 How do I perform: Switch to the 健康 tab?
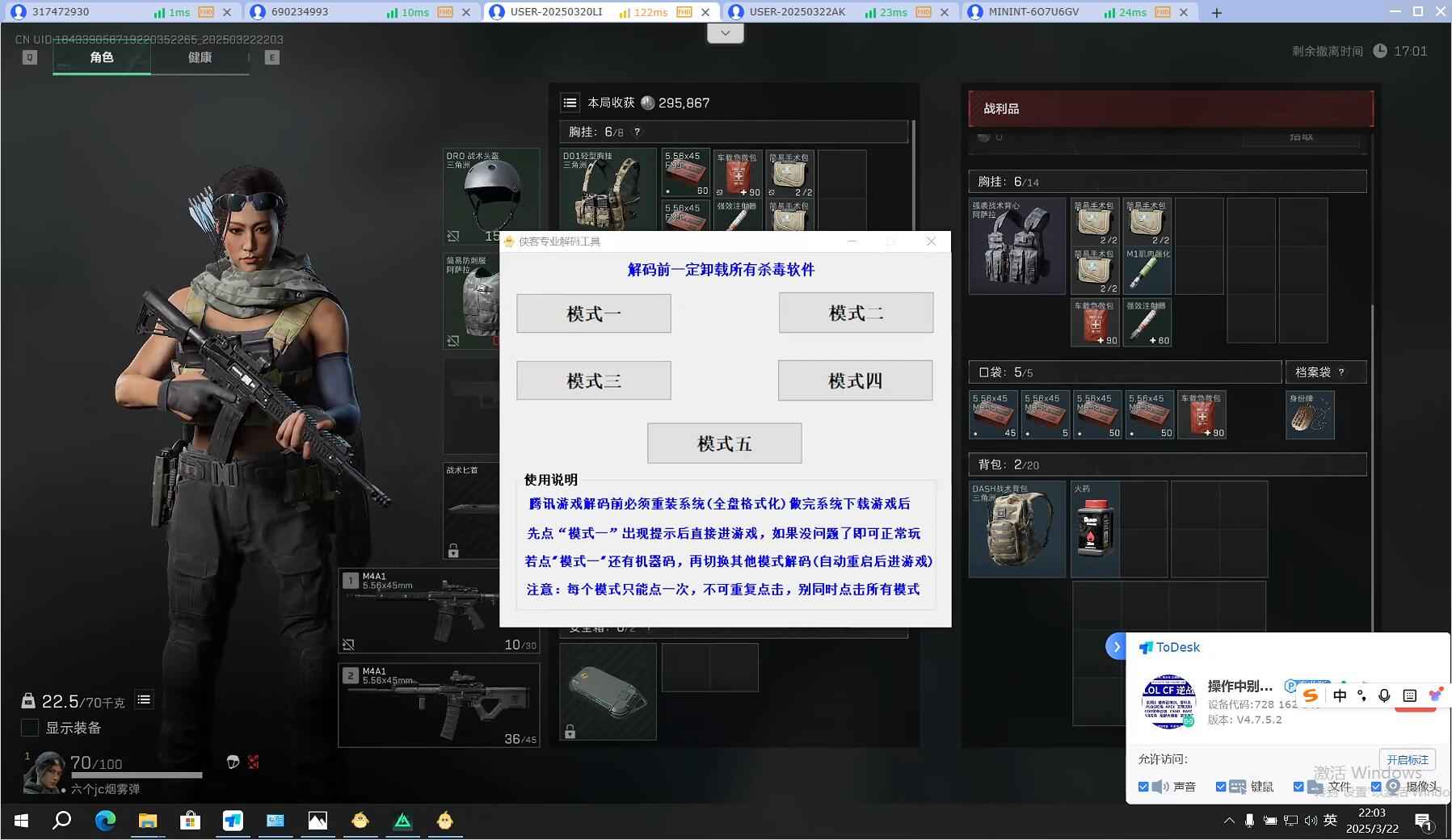pyautogui.click(x=200, y=57)
